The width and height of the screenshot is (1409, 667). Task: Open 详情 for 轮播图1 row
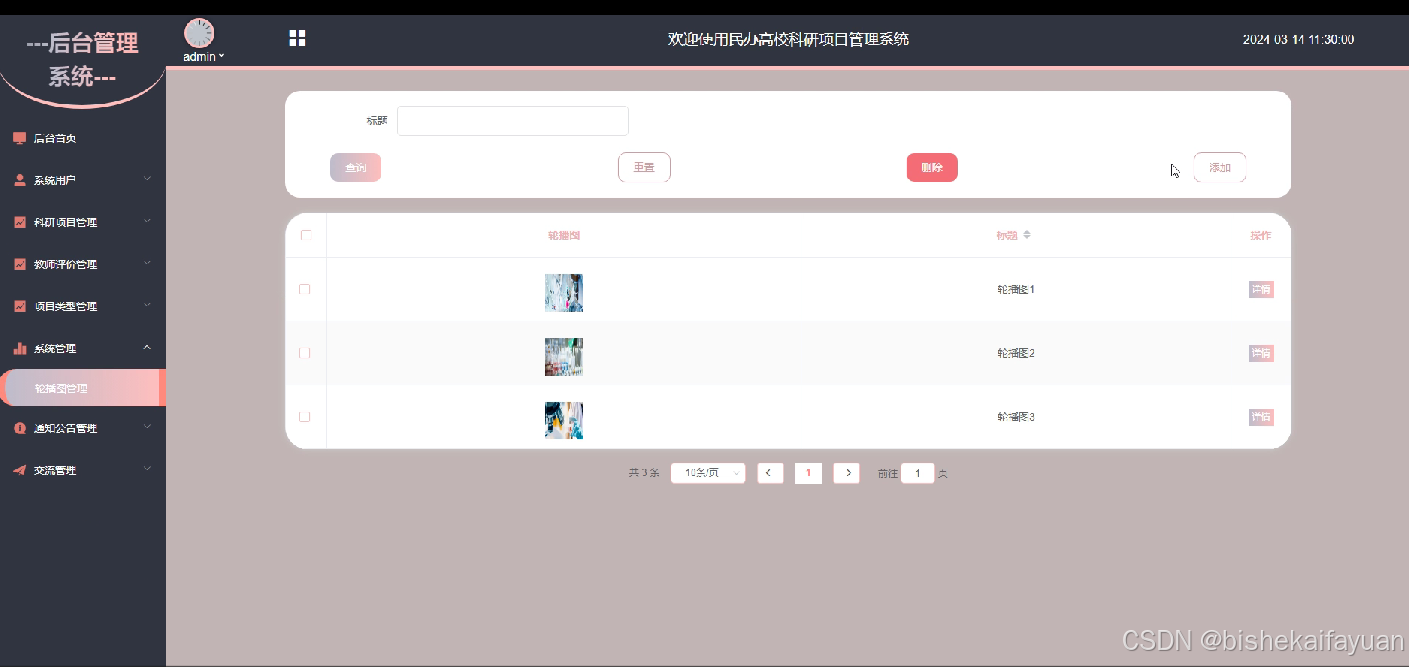point(1261,289)
